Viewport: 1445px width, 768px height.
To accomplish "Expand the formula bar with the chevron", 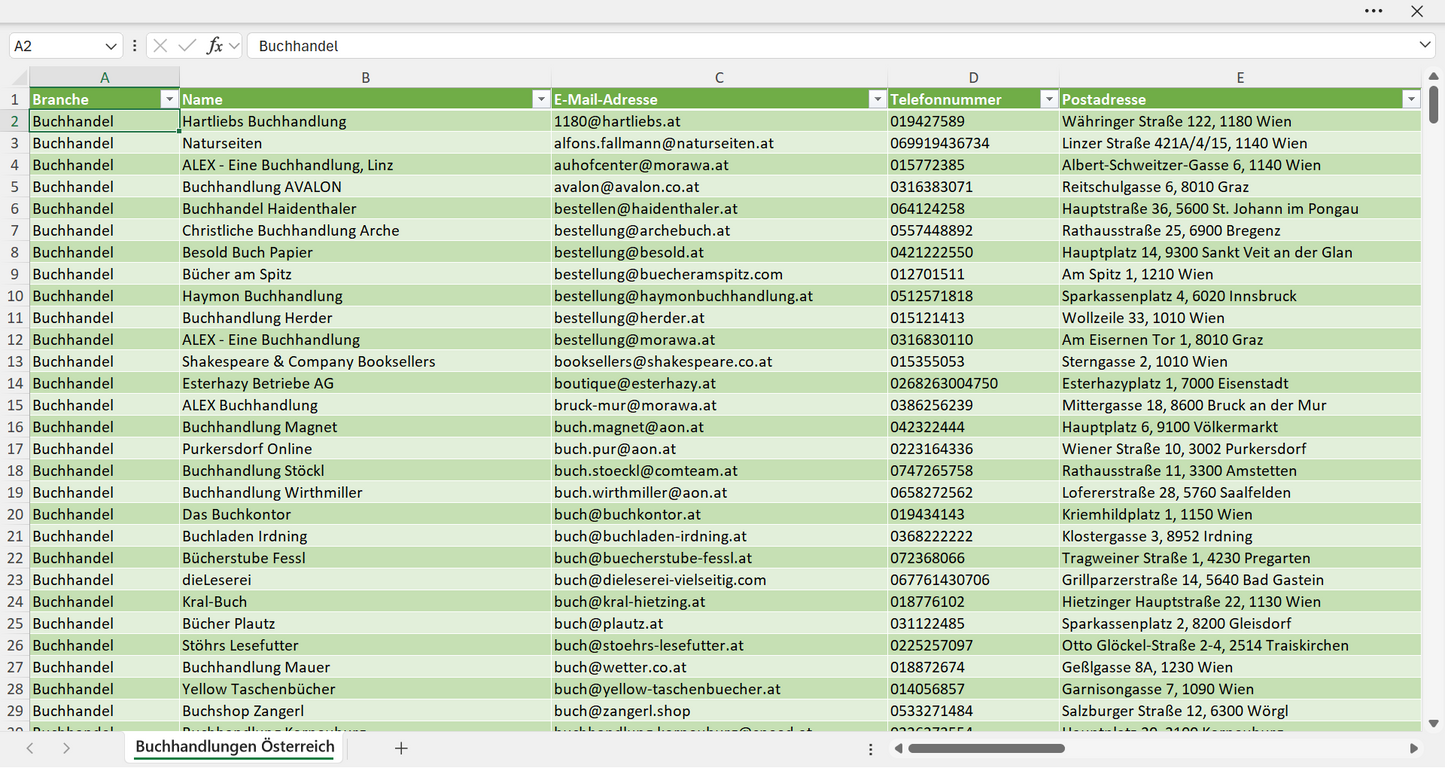I will coord(1425,46).
